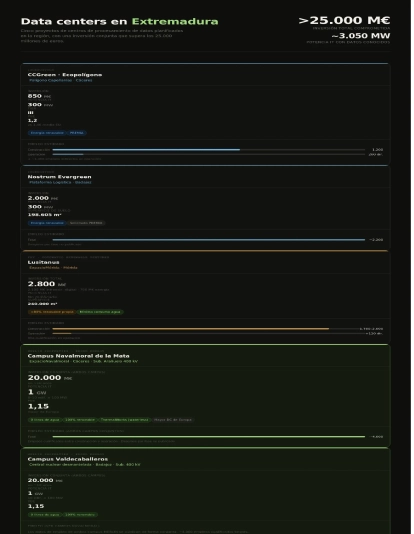Click the 'CCGreen · Ecopolígono' card title
Screen dimensions: 414x534
tap(65, 75)
